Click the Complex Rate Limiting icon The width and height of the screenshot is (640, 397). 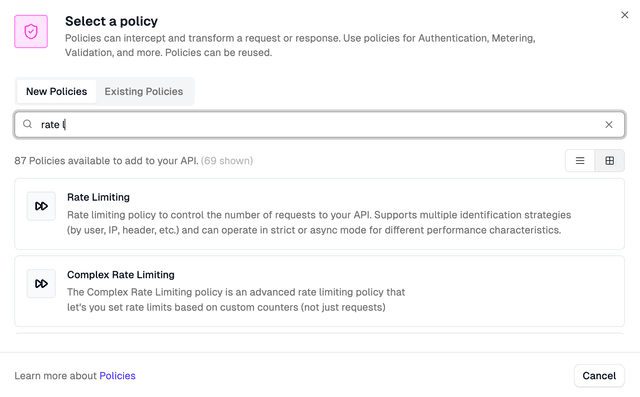pos(41,284)
